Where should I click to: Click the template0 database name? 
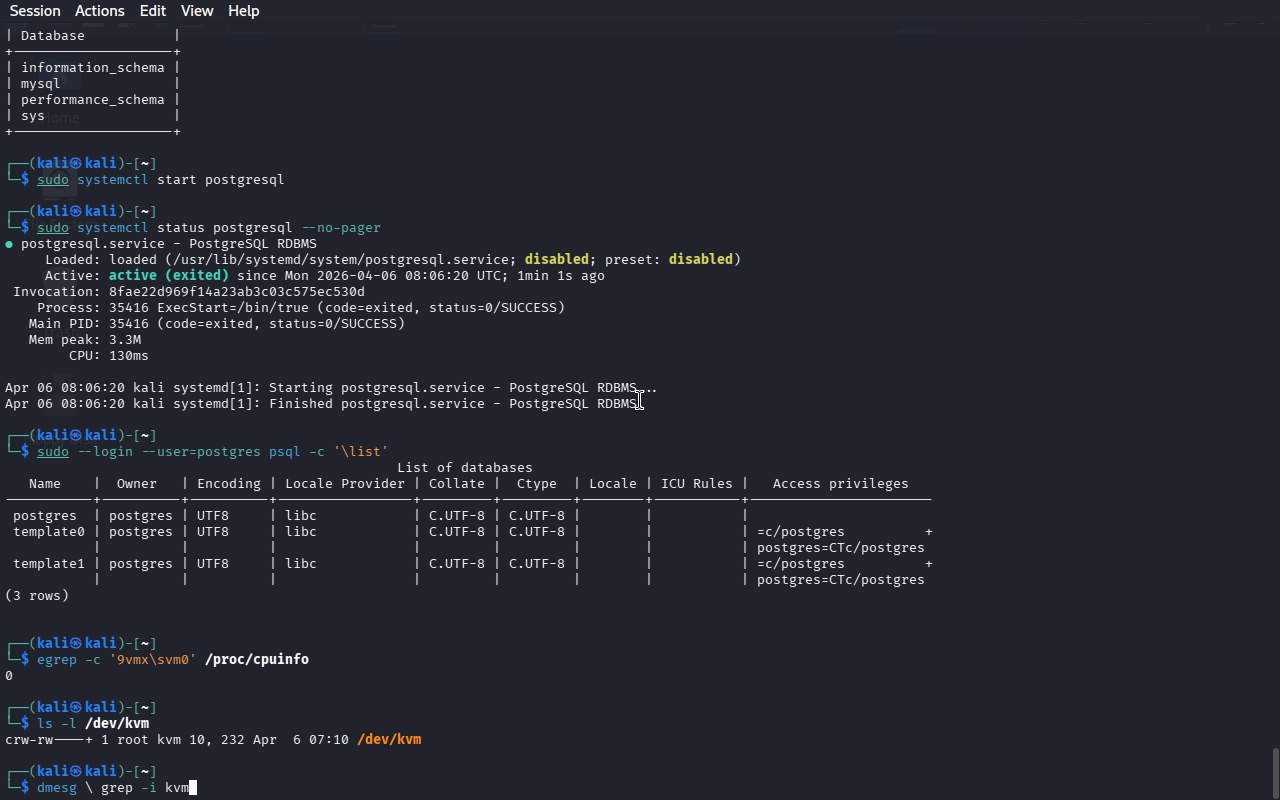click(49, 532)
